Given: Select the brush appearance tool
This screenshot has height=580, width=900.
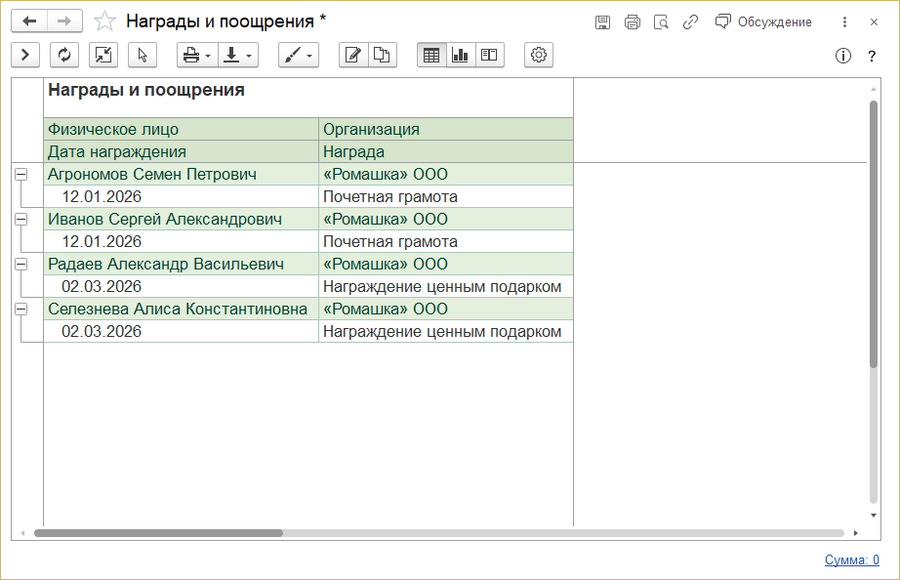Looking at the screenshot, I should [x=293, y=55].
